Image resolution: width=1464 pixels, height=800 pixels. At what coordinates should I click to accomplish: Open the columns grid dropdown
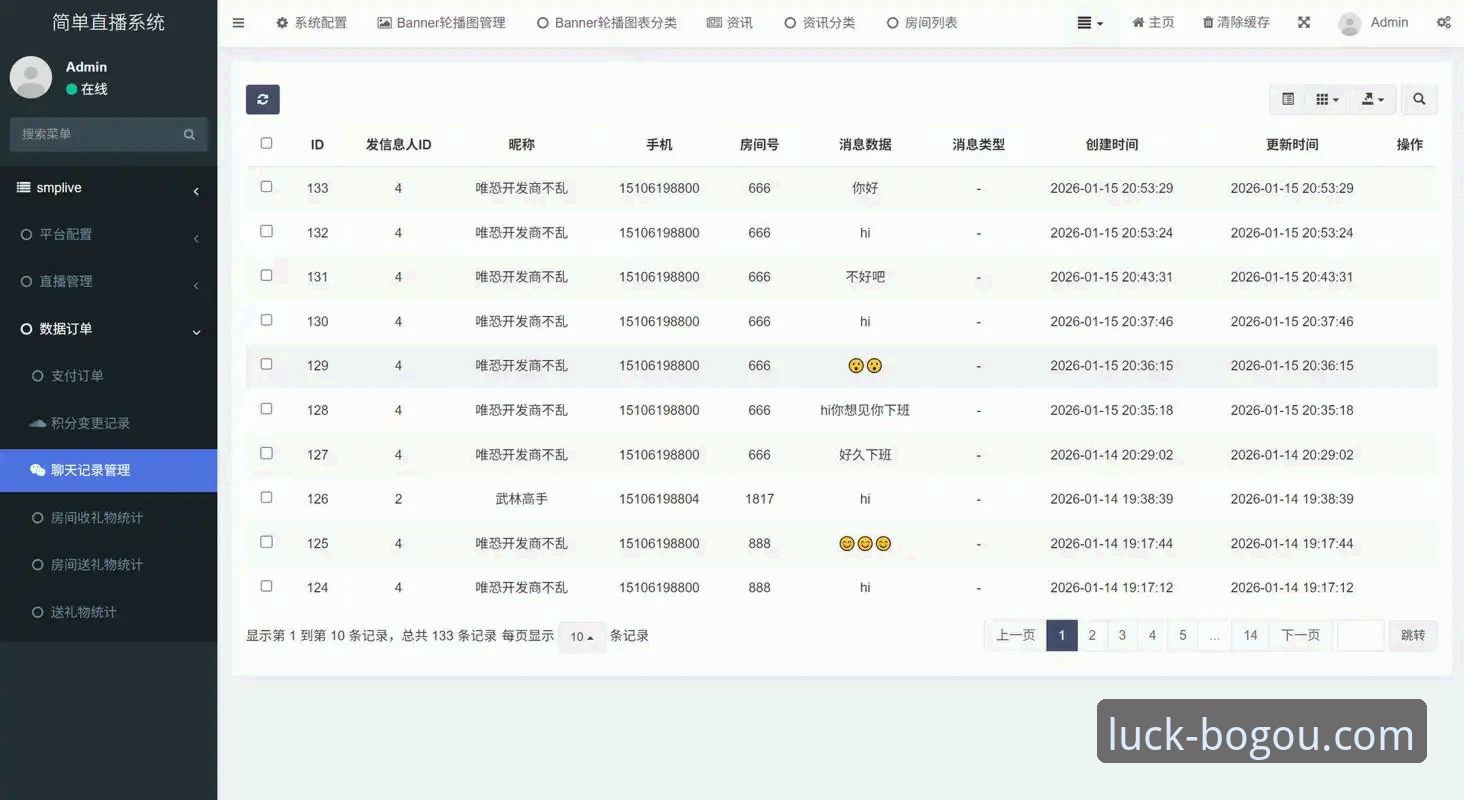(1327, 99)
